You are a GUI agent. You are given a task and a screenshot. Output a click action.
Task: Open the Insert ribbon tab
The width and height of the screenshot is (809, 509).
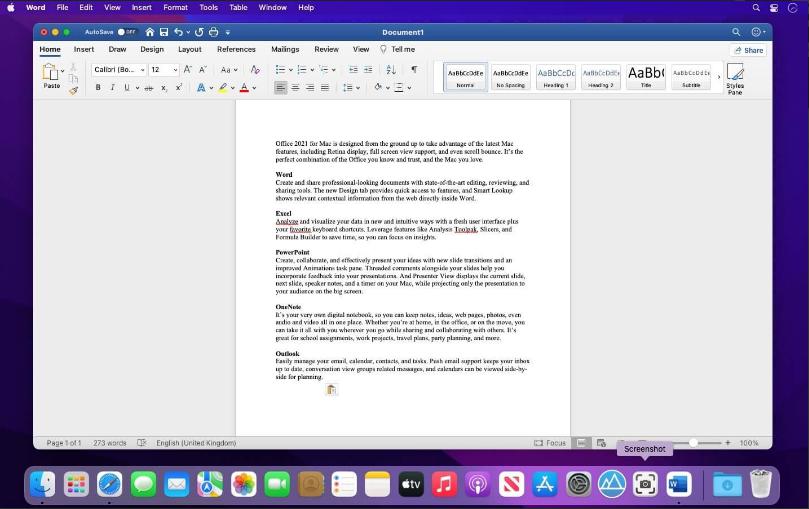pos(84,50)
